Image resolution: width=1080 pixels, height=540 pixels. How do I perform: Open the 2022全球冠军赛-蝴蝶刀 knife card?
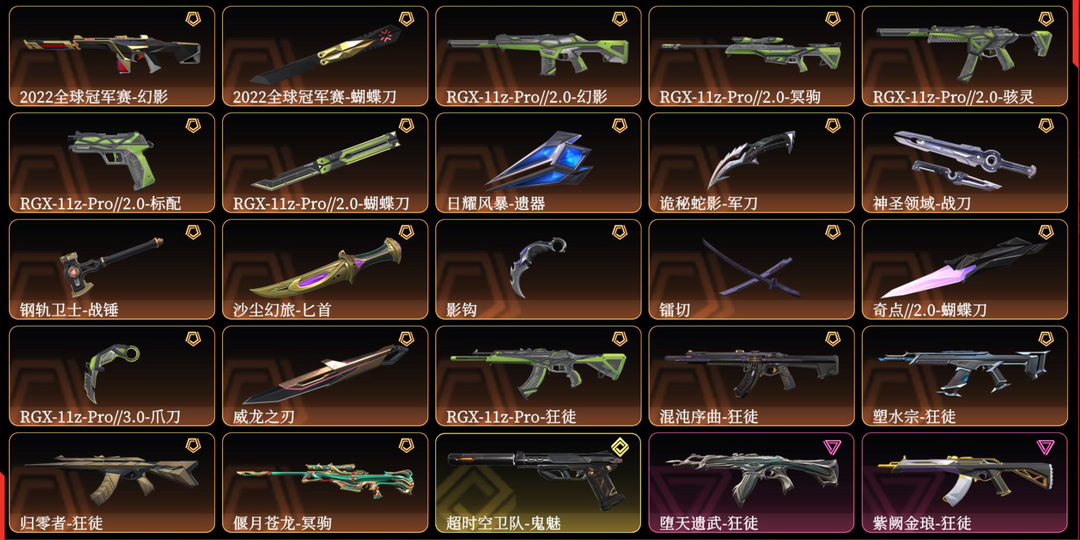(x=325, y=56)
